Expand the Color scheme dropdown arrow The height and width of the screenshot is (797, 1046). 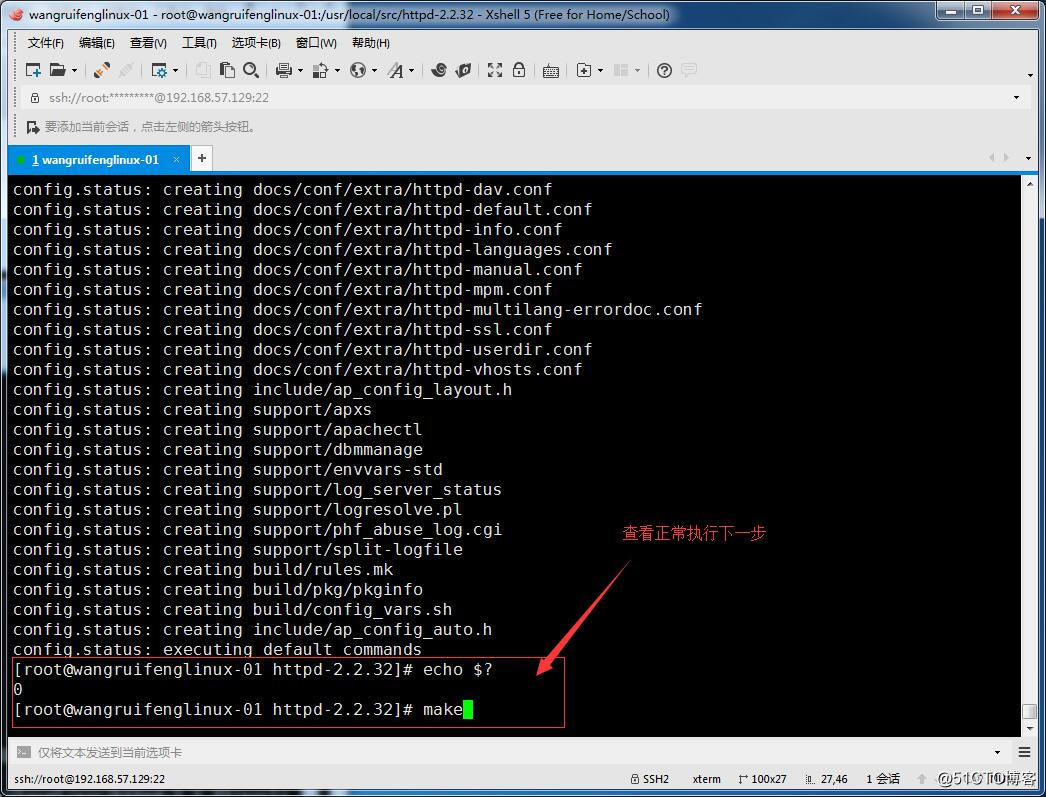(337, 71)
